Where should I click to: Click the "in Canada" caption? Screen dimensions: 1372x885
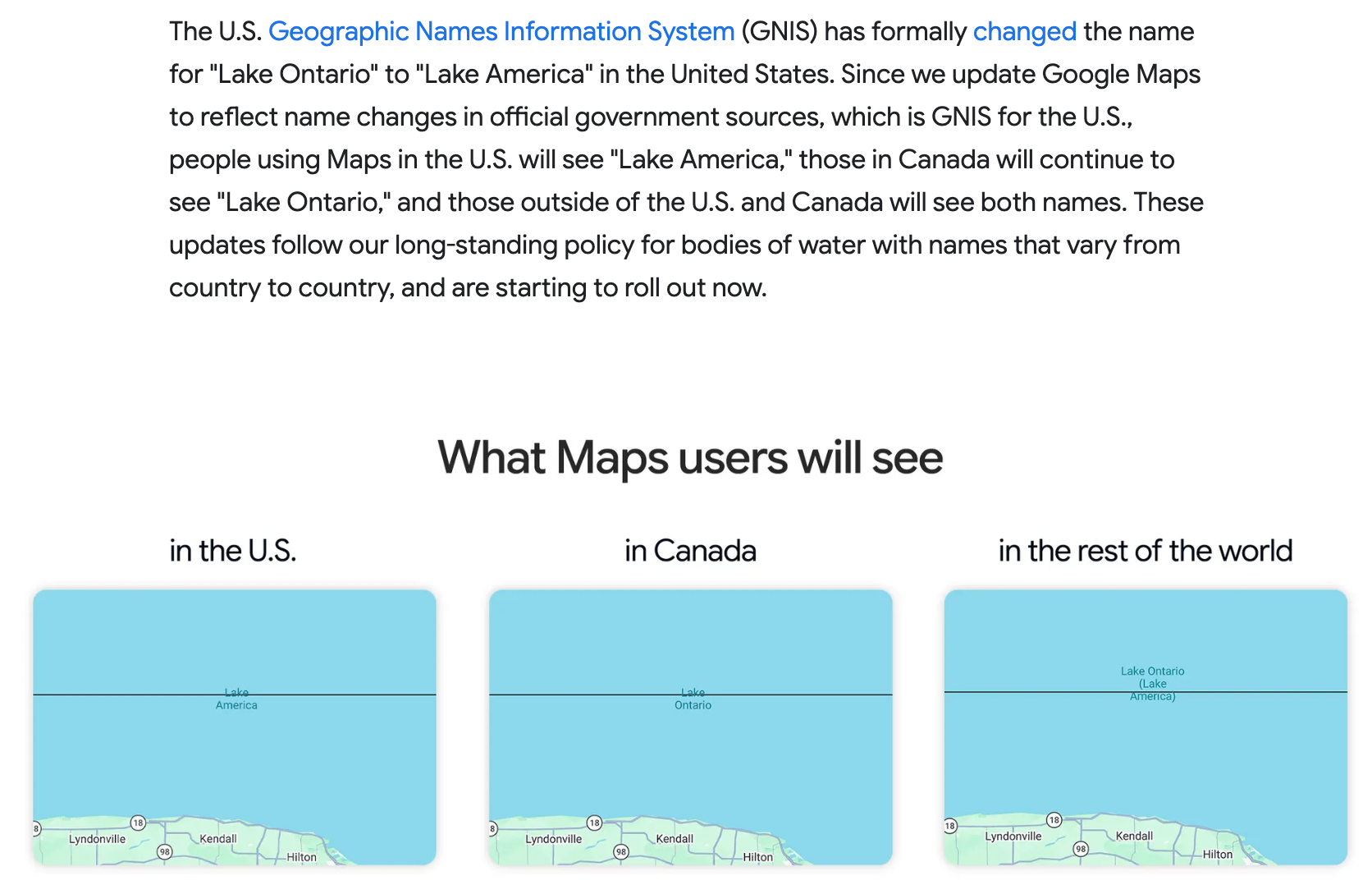(690, 551)
